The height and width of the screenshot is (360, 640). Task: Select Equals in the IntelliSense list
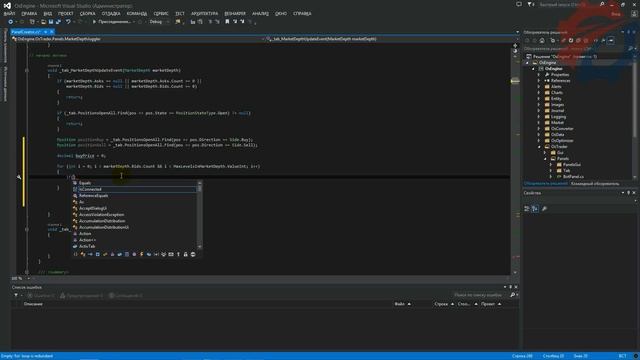coord(134,183)
